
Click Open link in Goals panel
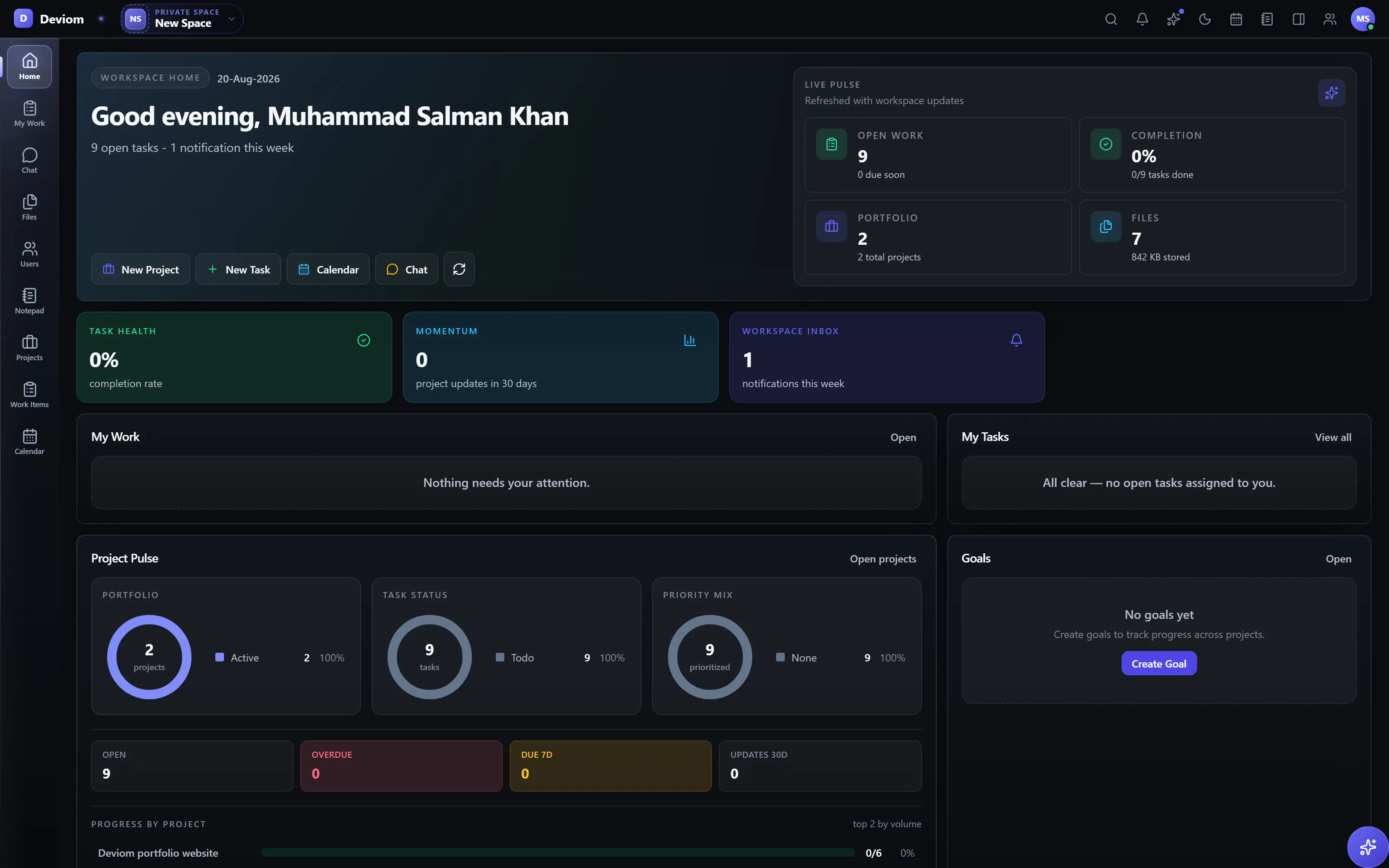1338,559
